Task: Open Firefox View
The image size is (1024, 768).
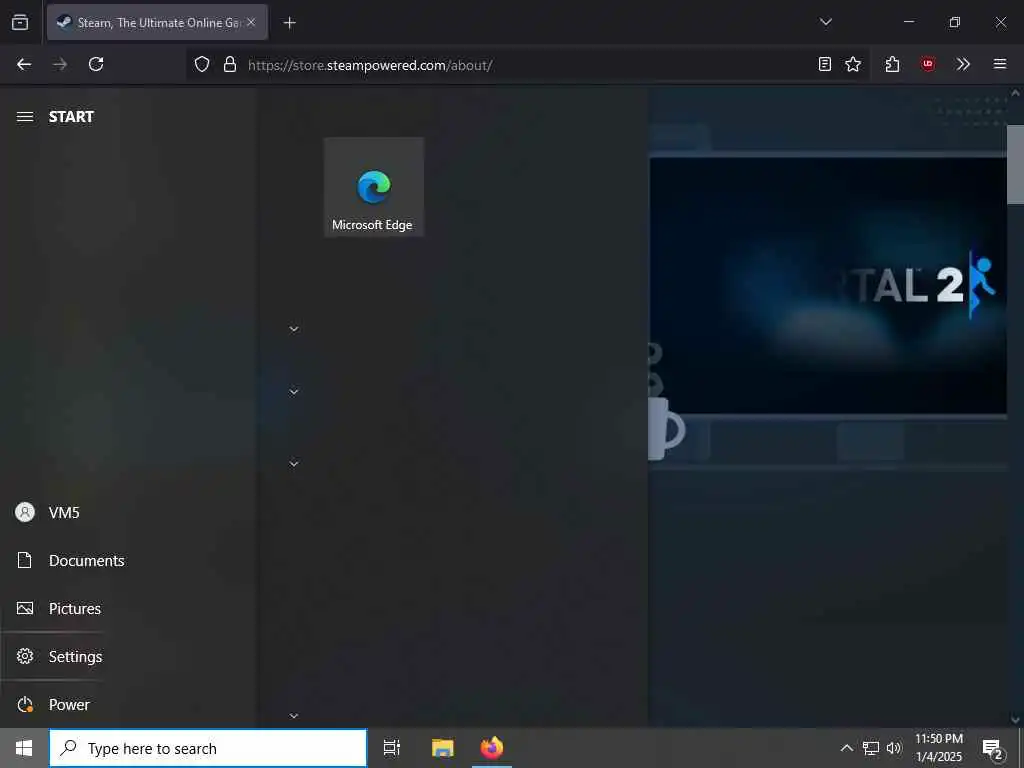Action: (x=20, y=22)
